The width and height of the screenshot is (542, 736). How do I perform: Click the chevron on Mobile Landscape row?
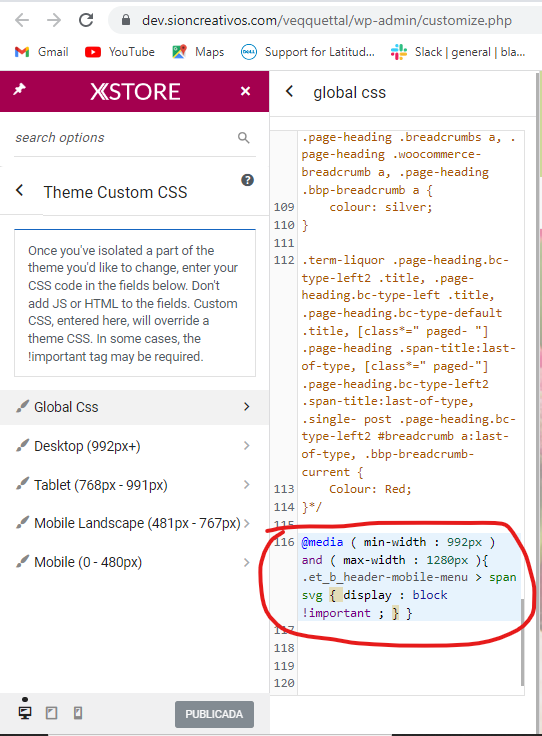tap(247, 523)
